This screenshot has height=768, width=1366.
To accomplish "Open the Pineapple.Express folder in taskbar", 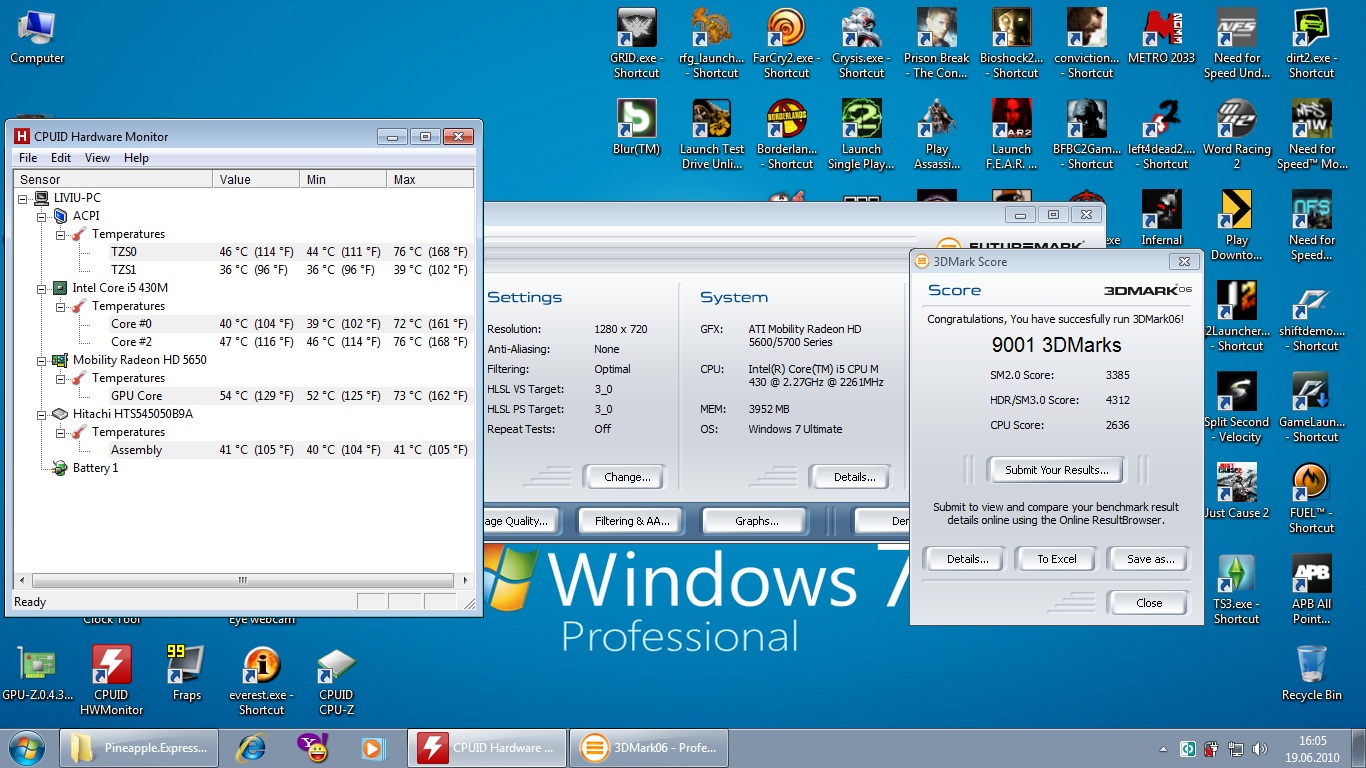I will pos(138,748).
